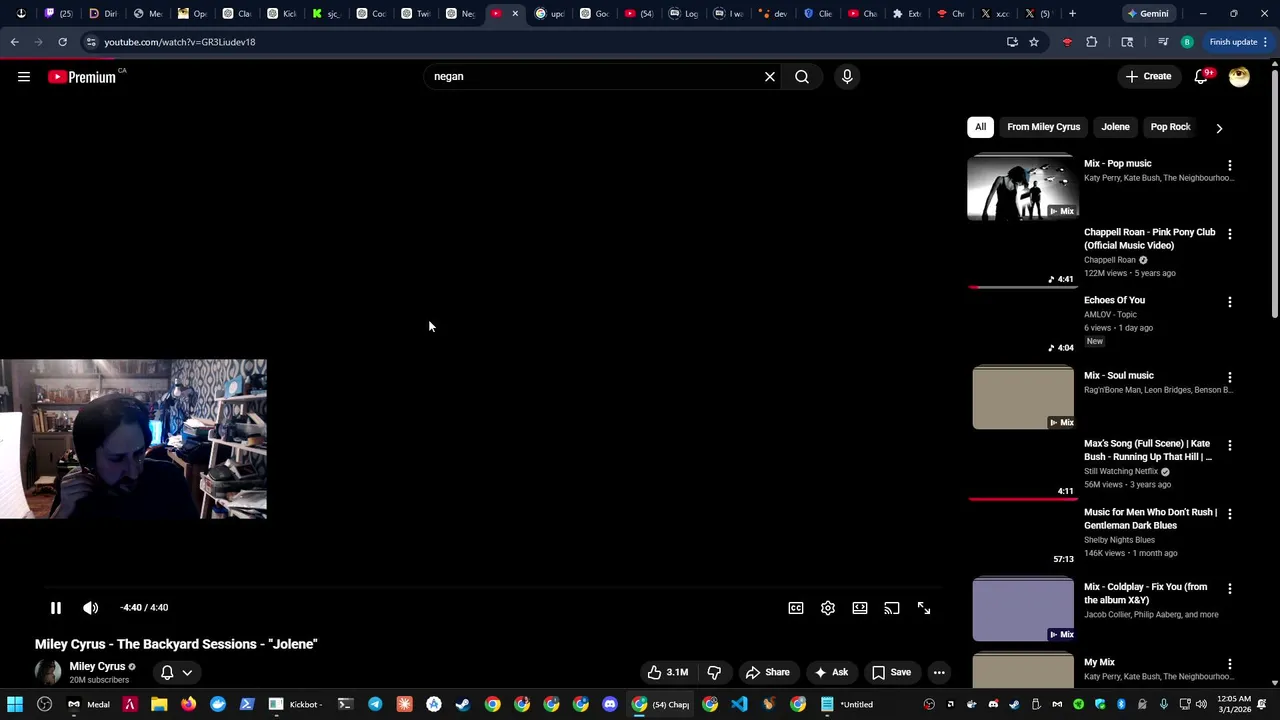Image resolution: width=1280 pixels, height=720 pixels.
Task: Open more actions ellipsis below the video
Action: (939, 673)
